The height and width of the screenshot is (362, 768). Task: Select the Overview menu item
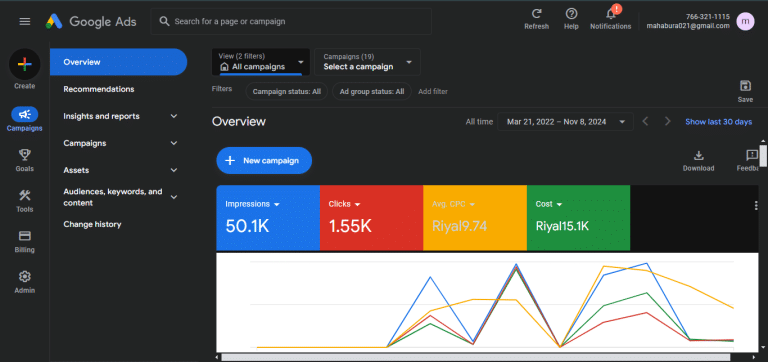pos(119,62)
